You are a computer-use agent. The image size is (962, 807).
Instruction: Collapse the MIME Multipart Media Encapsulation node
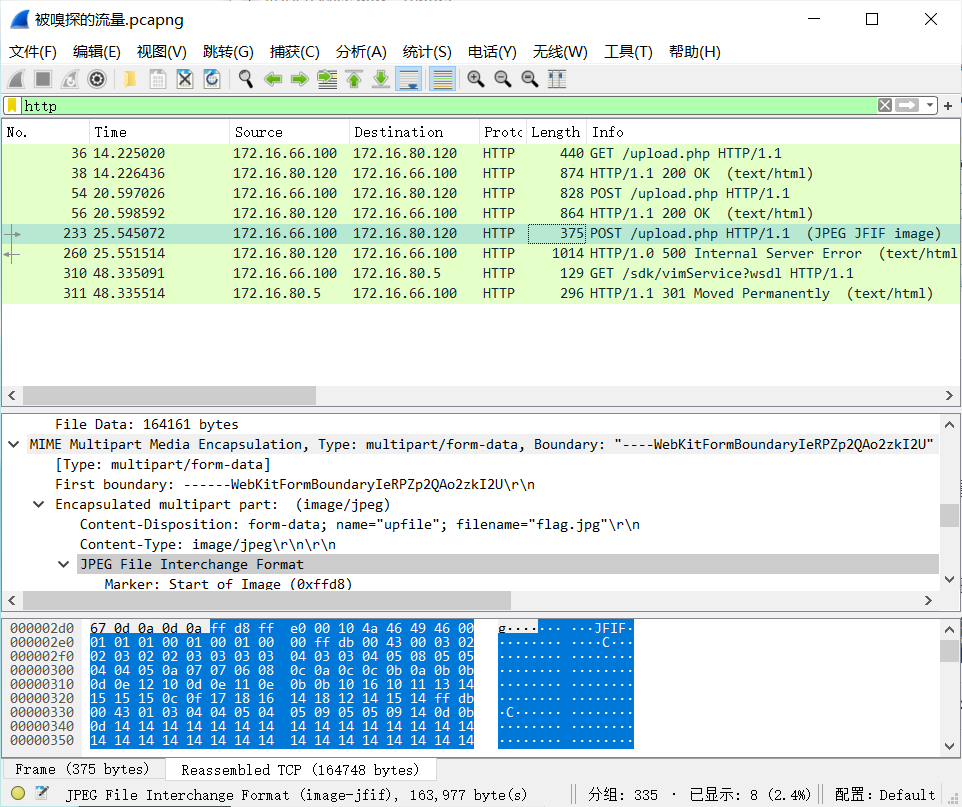[14, 444]
